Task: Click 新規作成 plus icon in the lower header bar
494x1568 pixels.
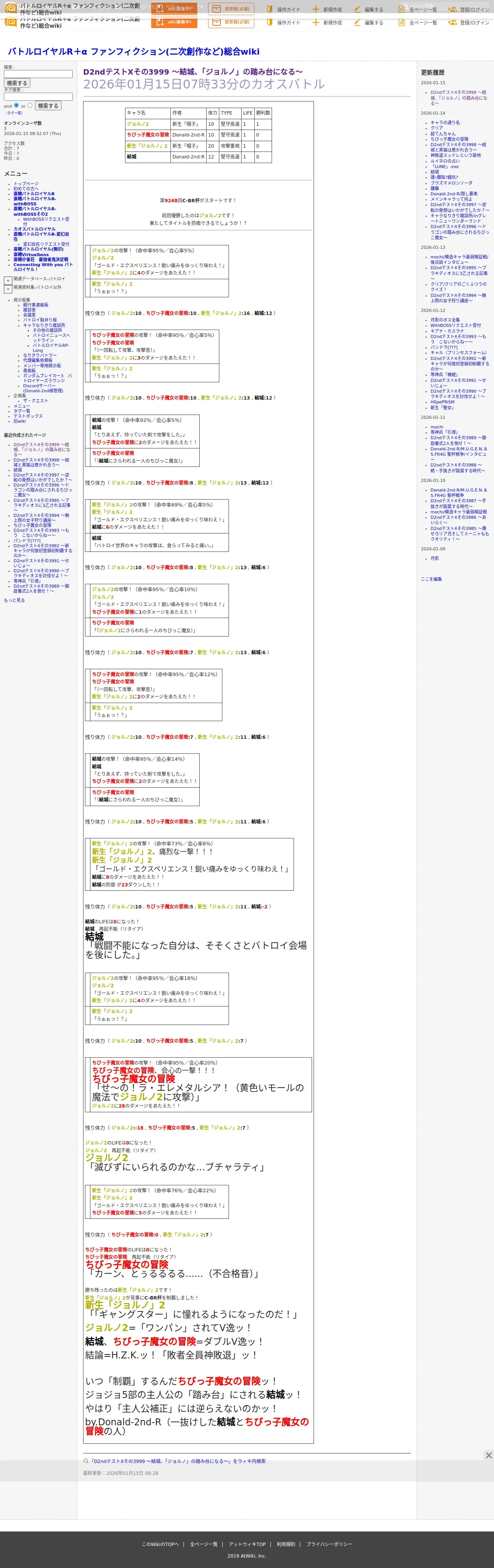Action: (315, 23)
